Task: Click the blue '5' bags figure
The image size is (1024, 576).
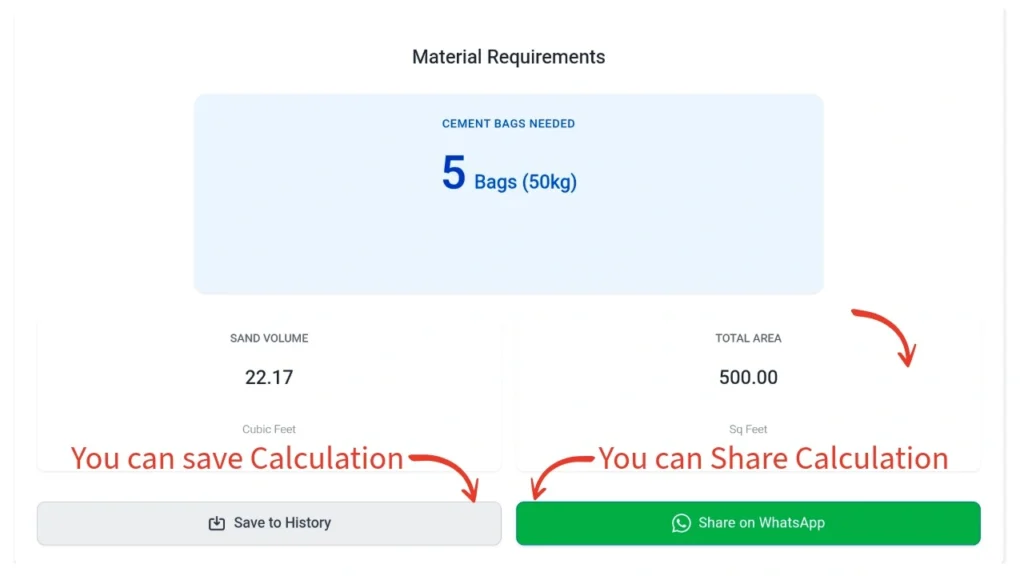Action: click(452, 172)
